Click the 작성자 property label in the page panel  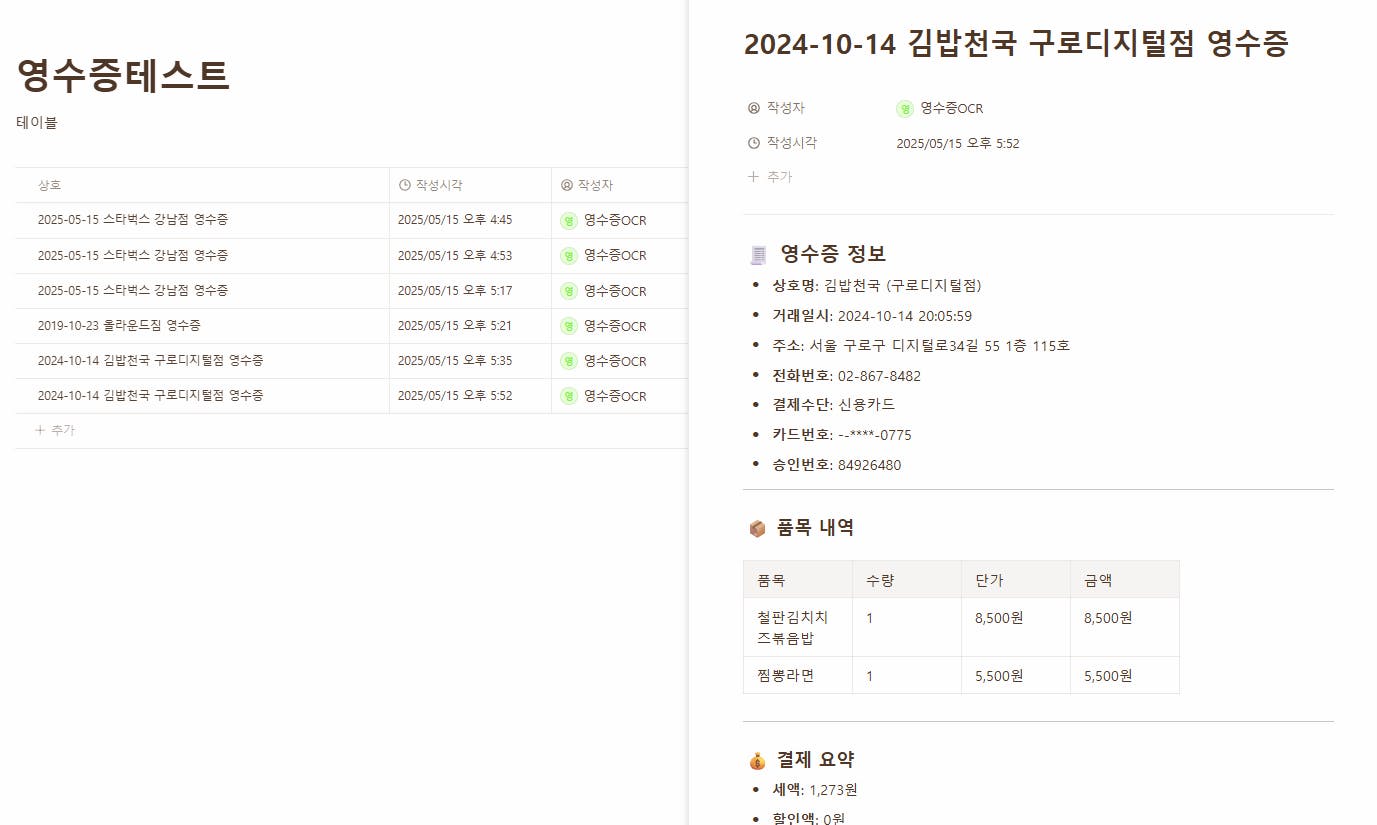click(786, 108)
